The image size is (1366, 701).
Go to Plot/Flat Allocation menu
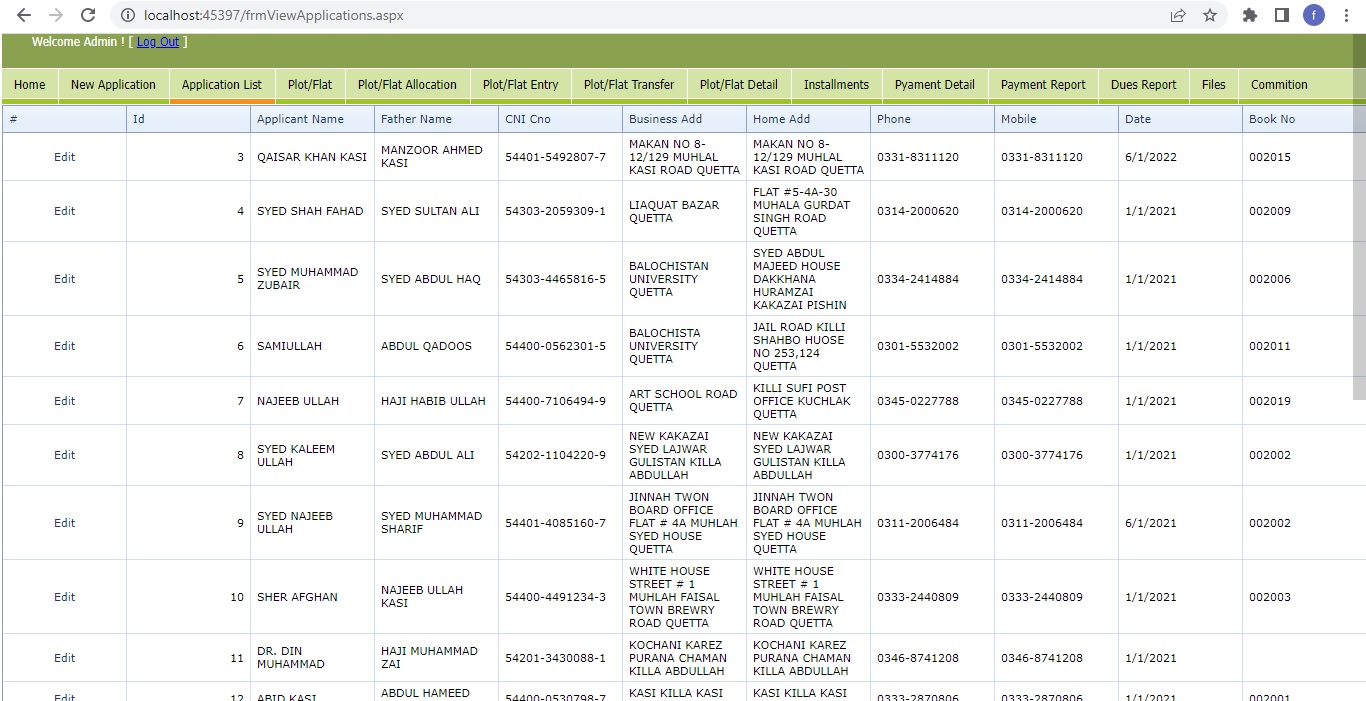[x=407, y=85]
